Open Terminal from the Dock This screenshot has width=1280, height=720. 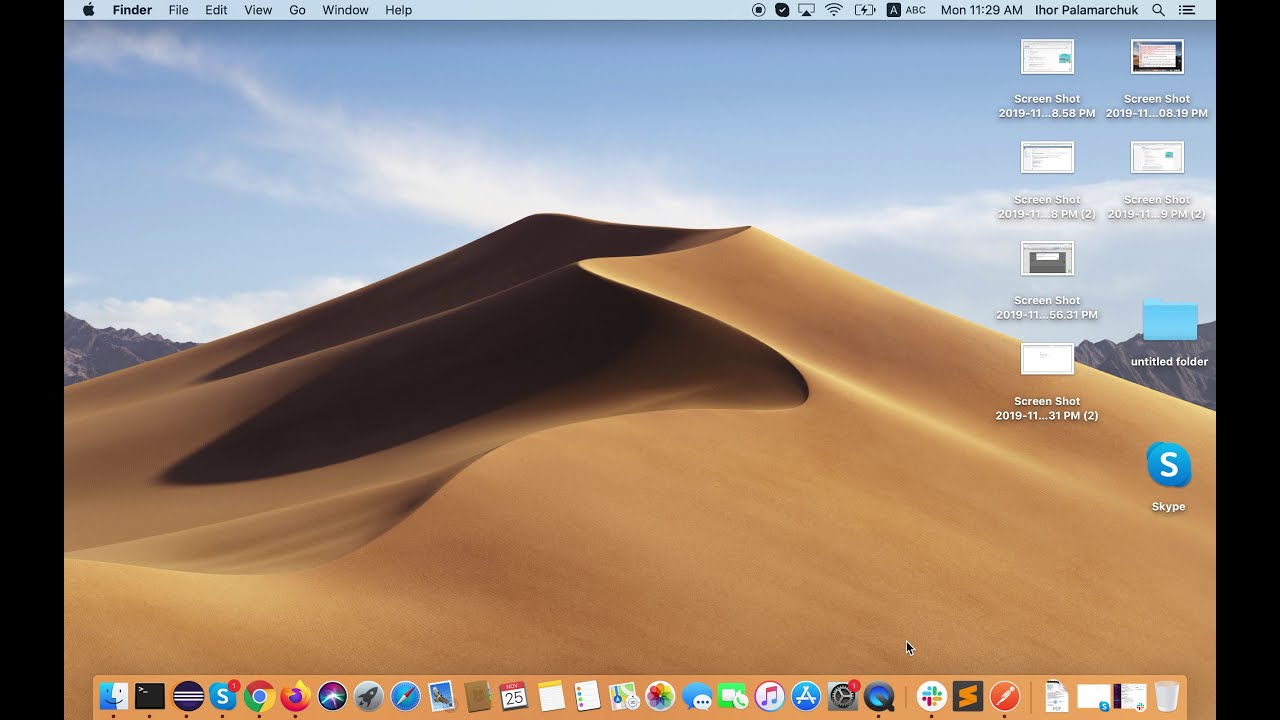point(150,696)
